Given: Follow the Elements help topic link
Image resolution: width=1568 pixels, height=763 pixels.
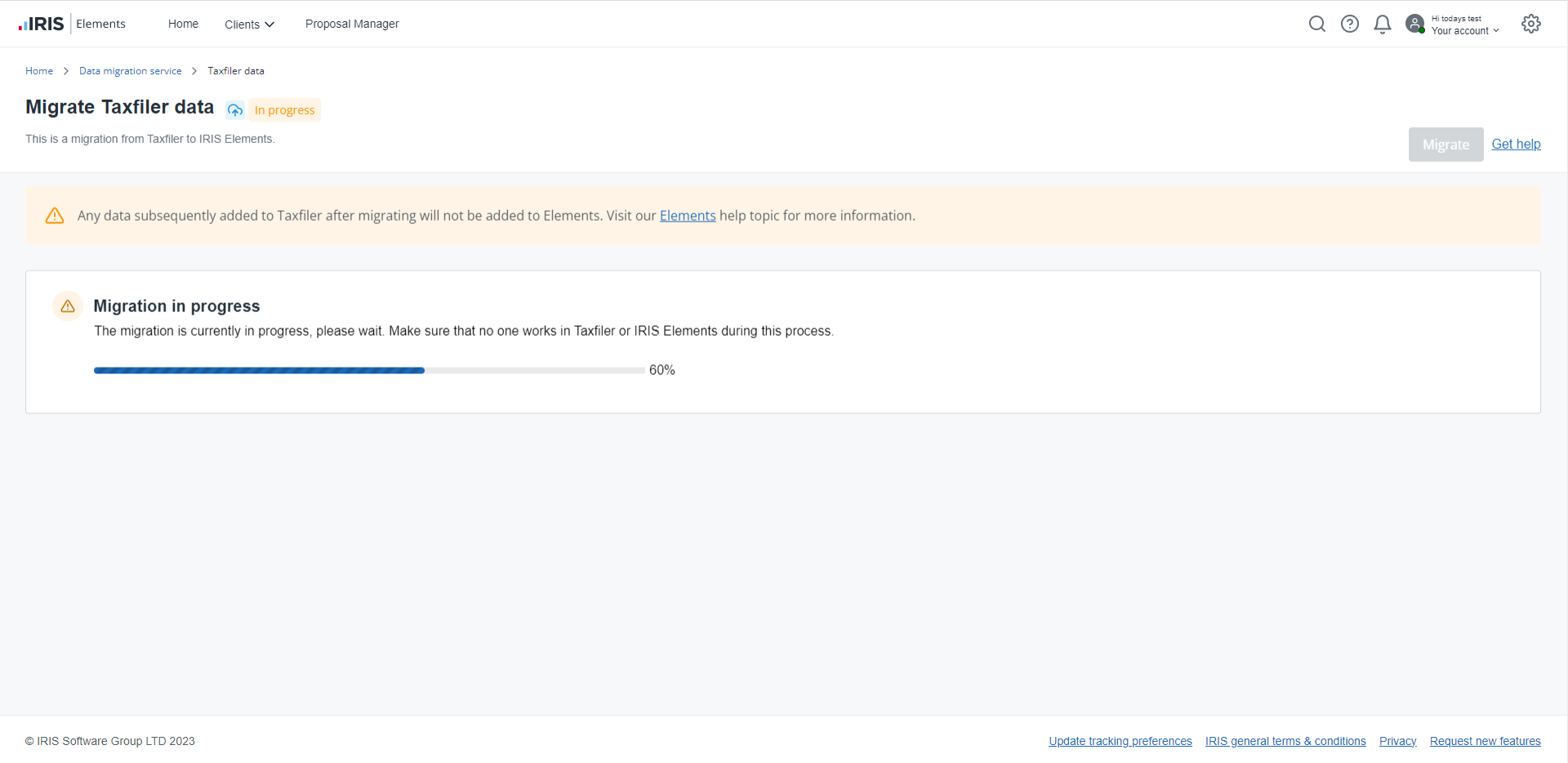Looking at the screenshot, I should tap(688, 216).
